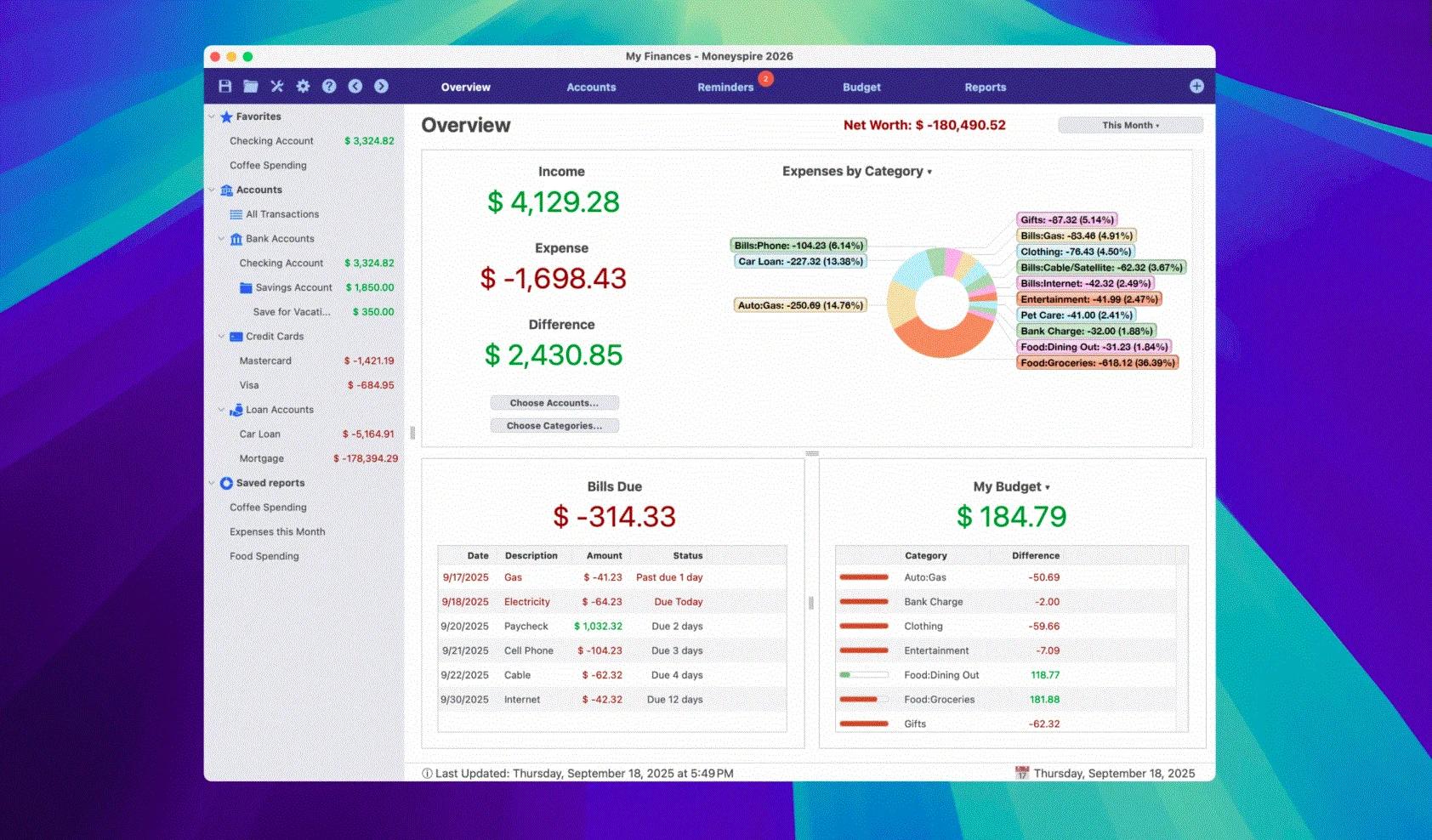Viewport: 1432px width, 840px height.
Task: Open the folder icon in toolbar
Action: tap(251, 86)
